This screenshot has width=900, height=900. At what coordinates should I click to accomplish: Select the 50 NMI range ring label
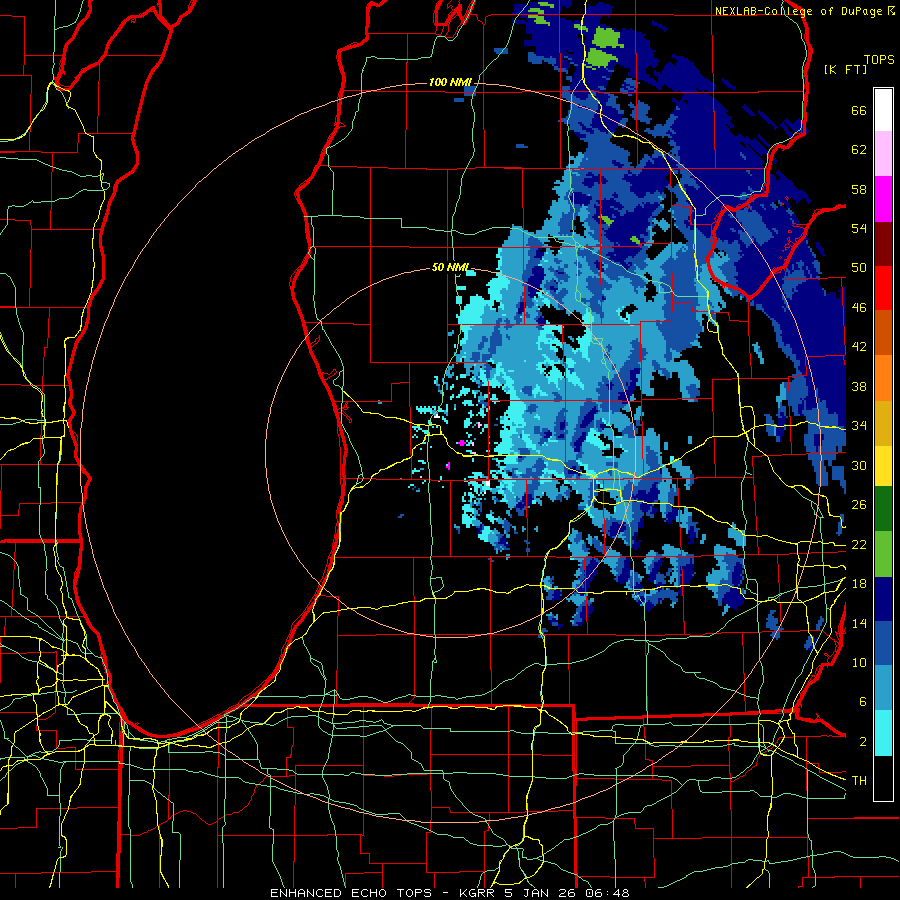[451, 267]
